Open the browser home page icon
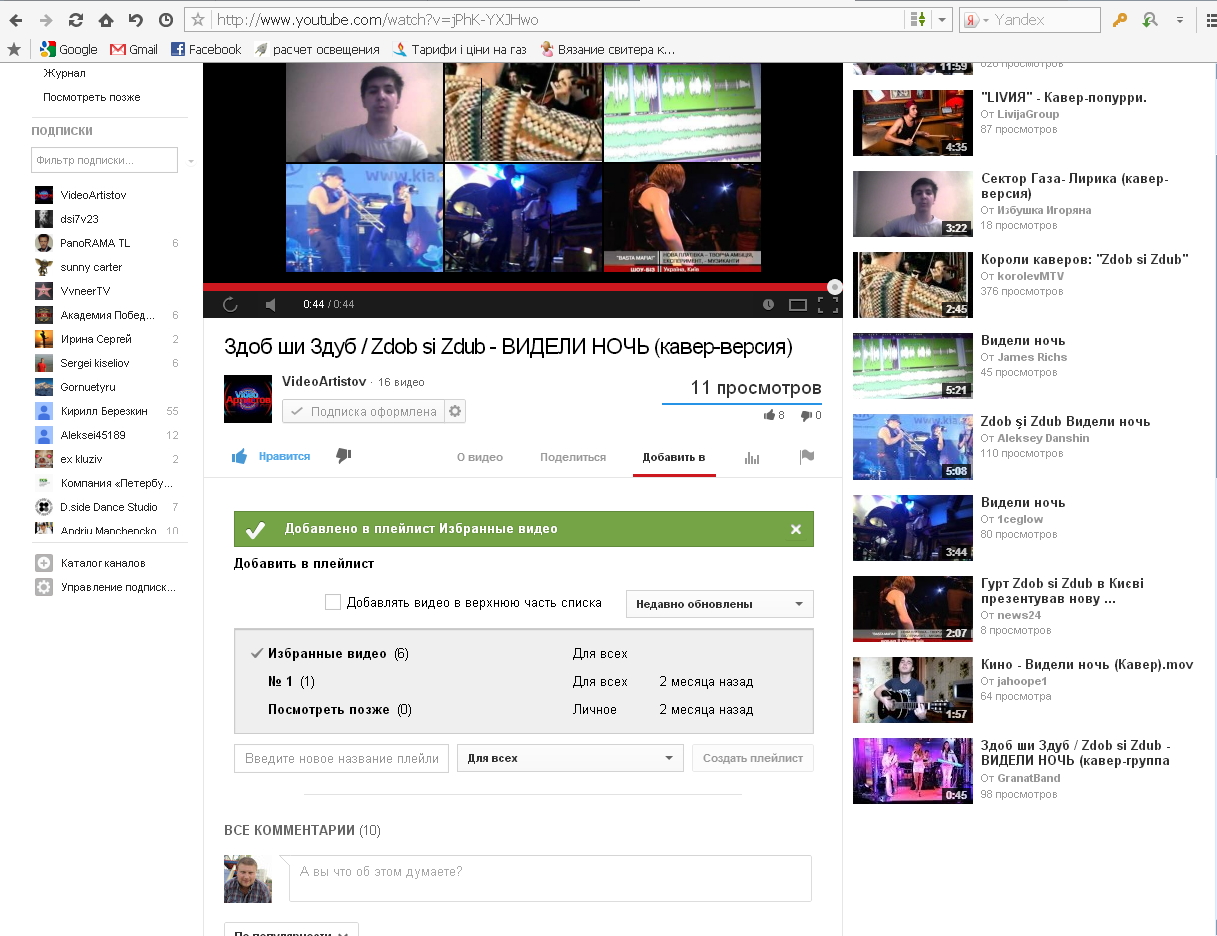This screenshot has height=936, width=1217. 105,20
